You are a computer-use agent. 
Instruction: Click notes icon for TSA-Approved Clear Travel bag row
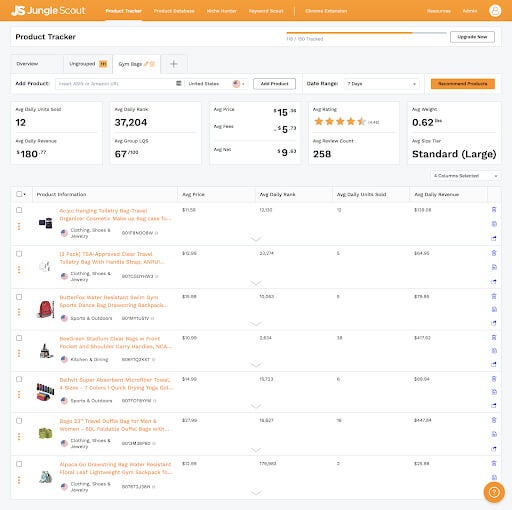click(494, 267)
